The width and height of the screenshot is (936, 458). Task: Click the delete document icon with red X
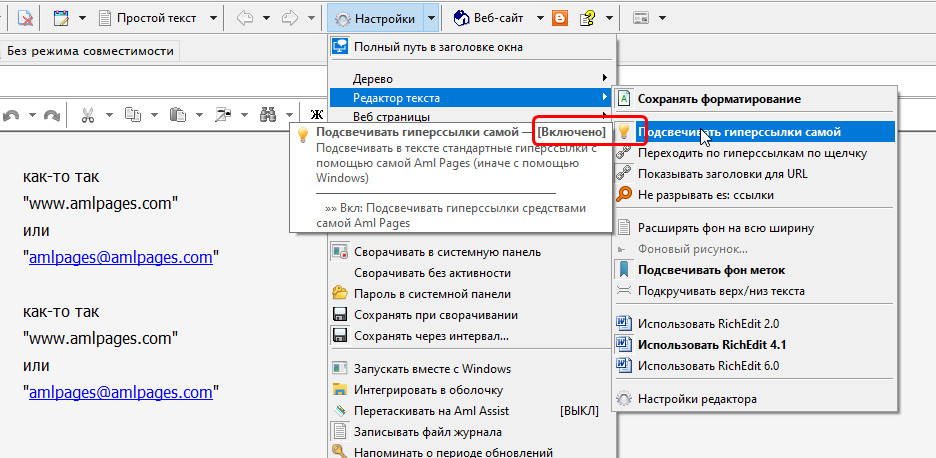point(25,19)
